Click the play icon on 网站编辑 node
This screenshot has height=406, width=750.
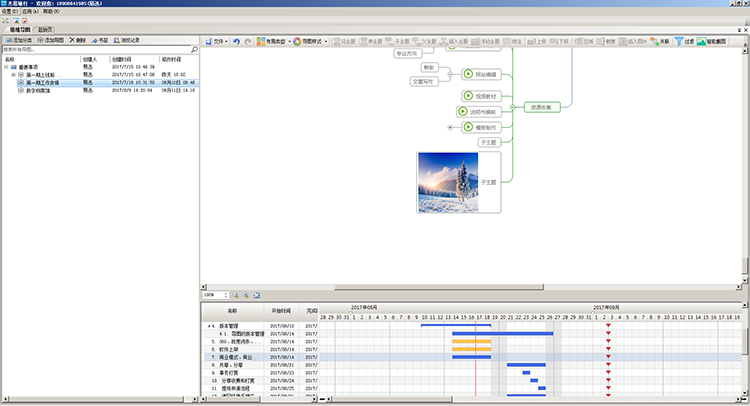[467, 73]
